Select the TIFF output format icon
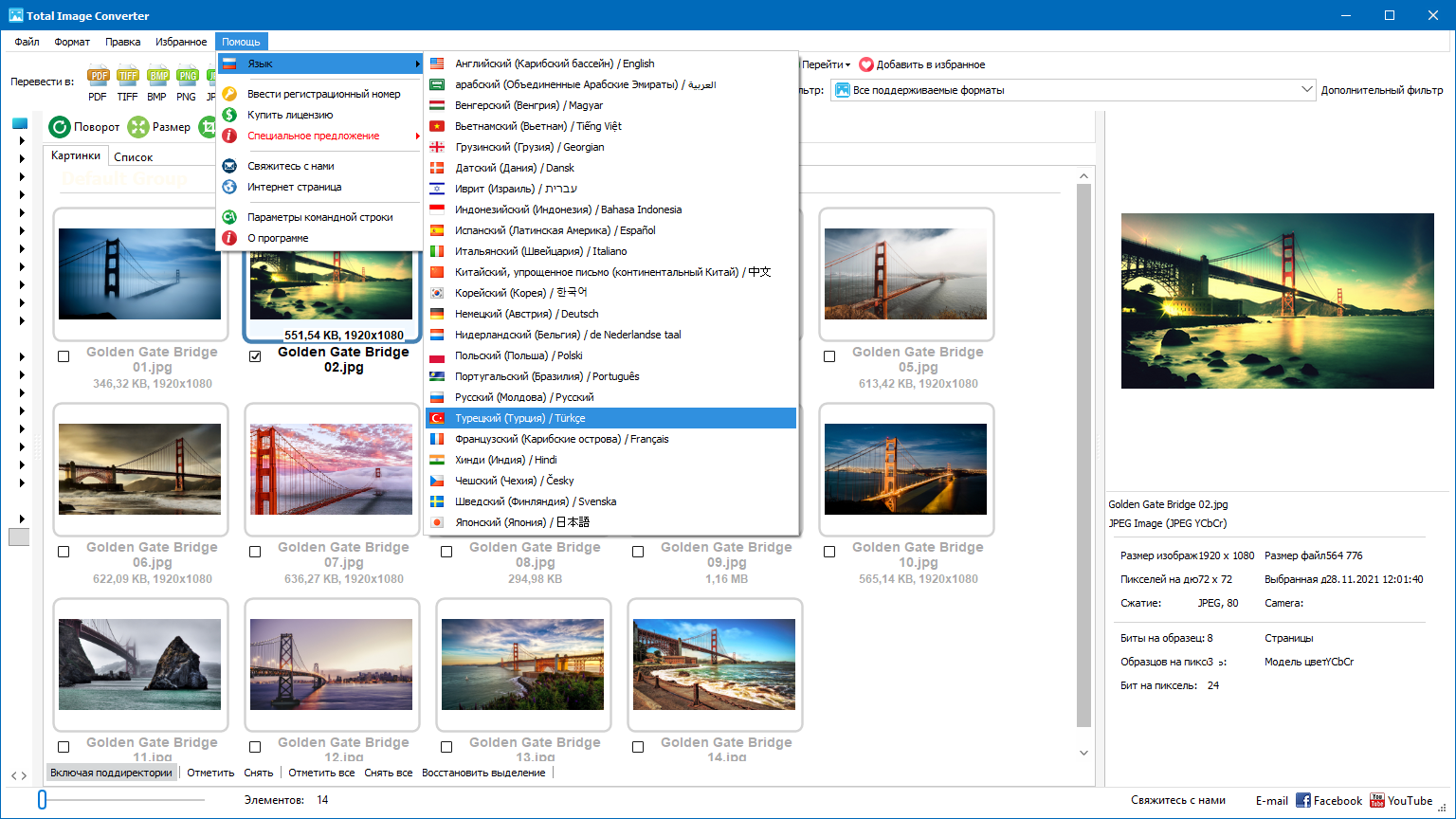1456x819 pixels. (x=127, y=77)
